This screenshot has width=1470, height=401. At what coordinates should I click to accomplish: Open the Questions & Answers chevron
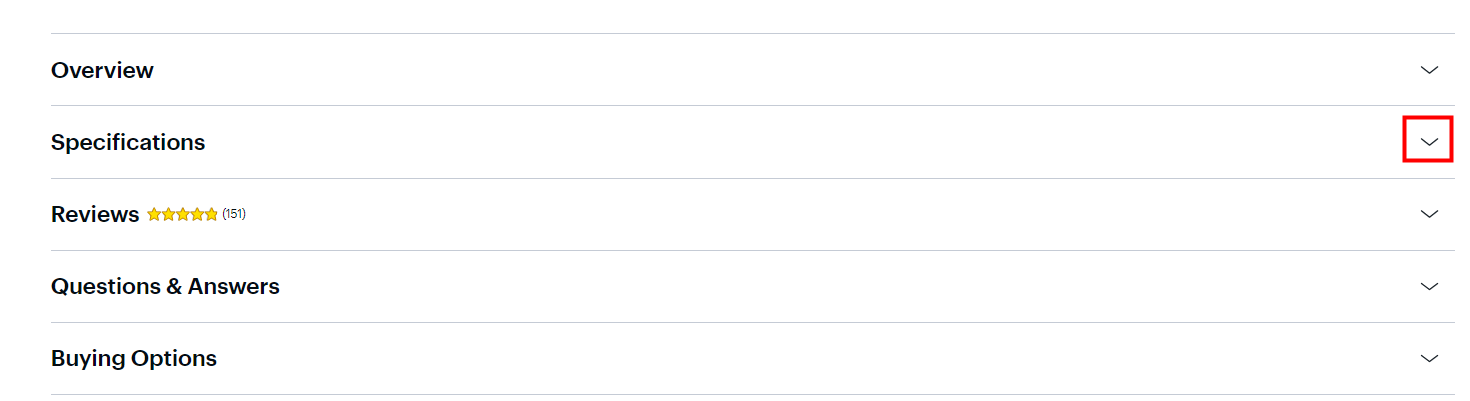(x=1429, y=286)
